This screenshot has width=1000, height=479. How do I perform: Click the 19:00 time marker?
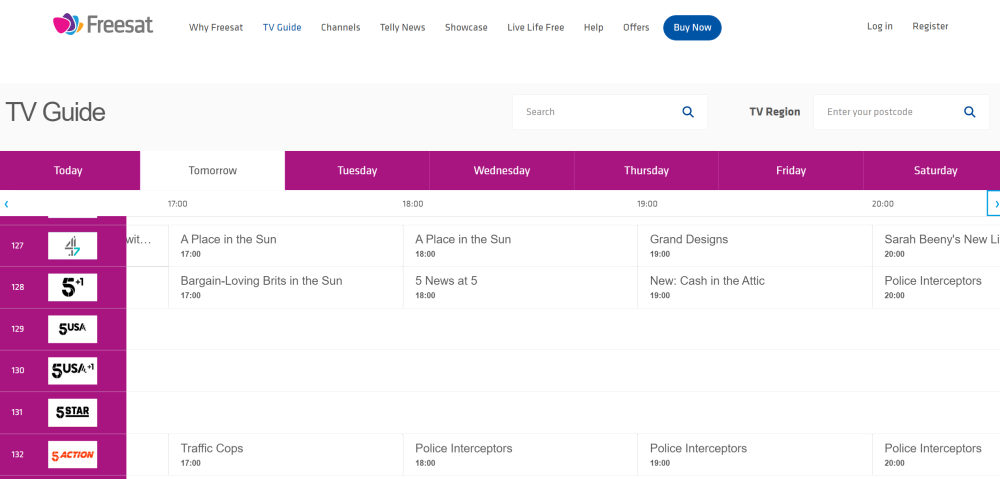pos(647,204)
